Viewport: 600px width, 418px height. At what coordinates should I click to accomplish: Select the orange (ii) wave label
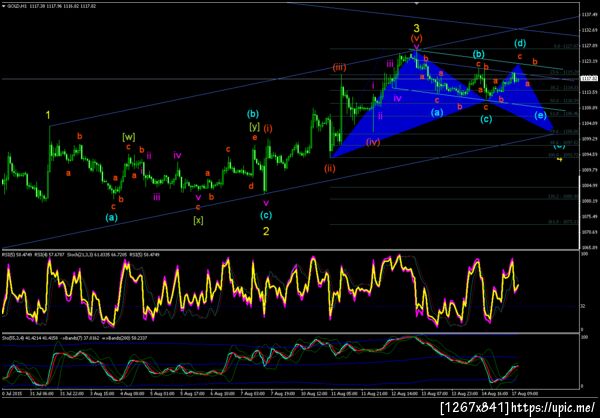point(329,168)
